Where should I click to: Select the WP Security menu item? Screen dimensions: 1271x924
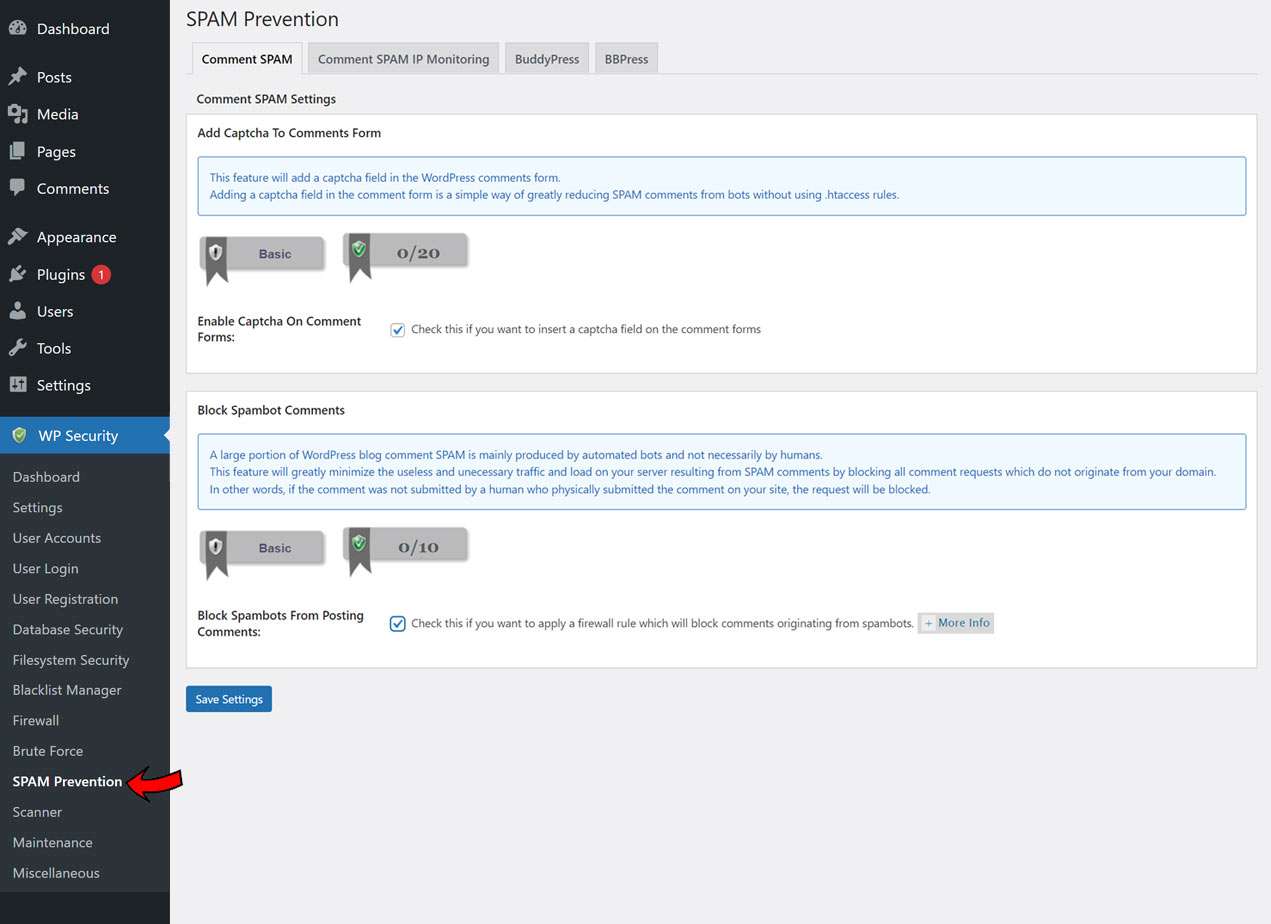pyautogui.click(x=85, y=435)
